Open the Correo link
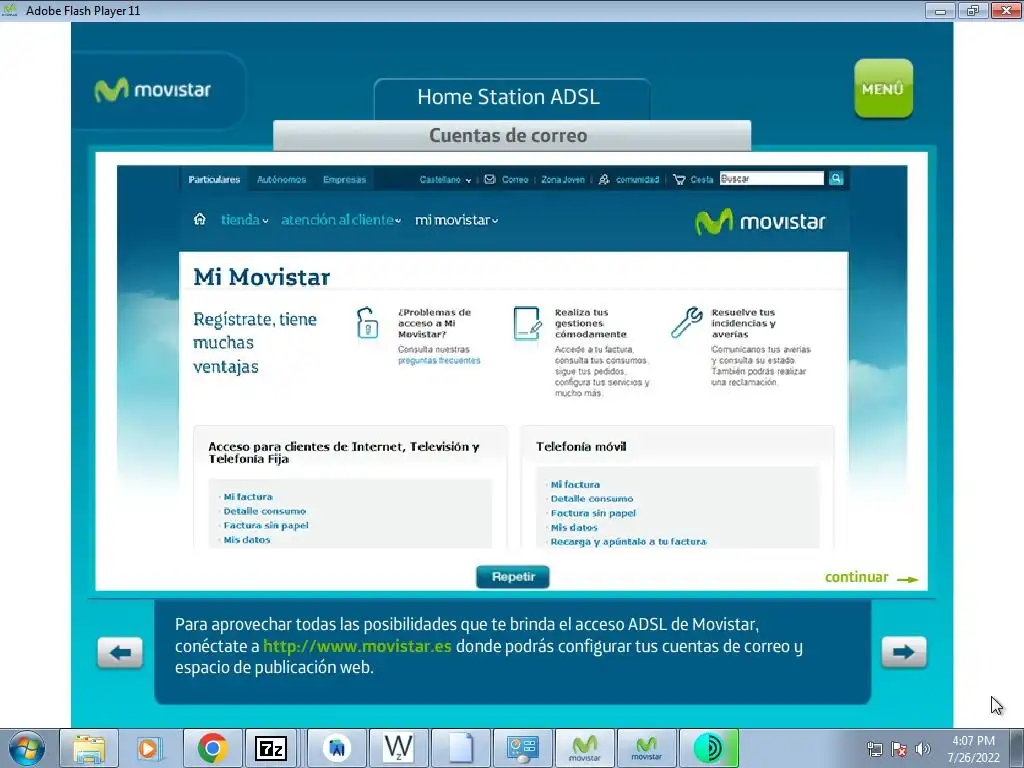1024x768 pixels. (x=515, y=180)
